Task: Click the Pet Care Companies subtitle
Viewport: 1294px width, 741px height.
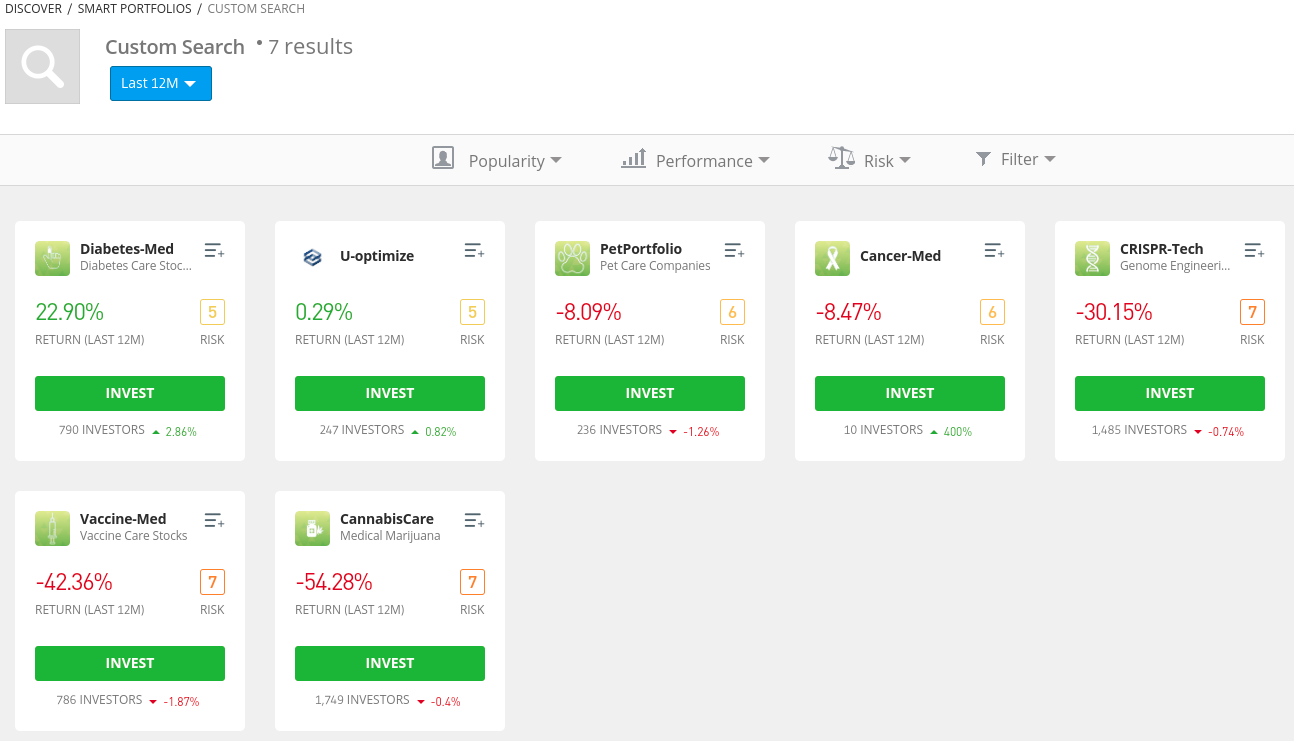Action: 655,266
